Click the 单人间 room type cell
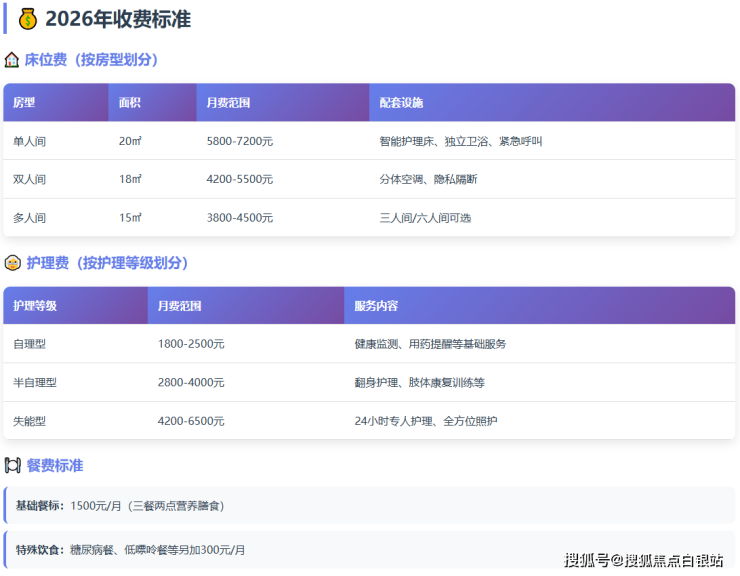This screenshot has height=576, width=740. click(x=29, y=141)
